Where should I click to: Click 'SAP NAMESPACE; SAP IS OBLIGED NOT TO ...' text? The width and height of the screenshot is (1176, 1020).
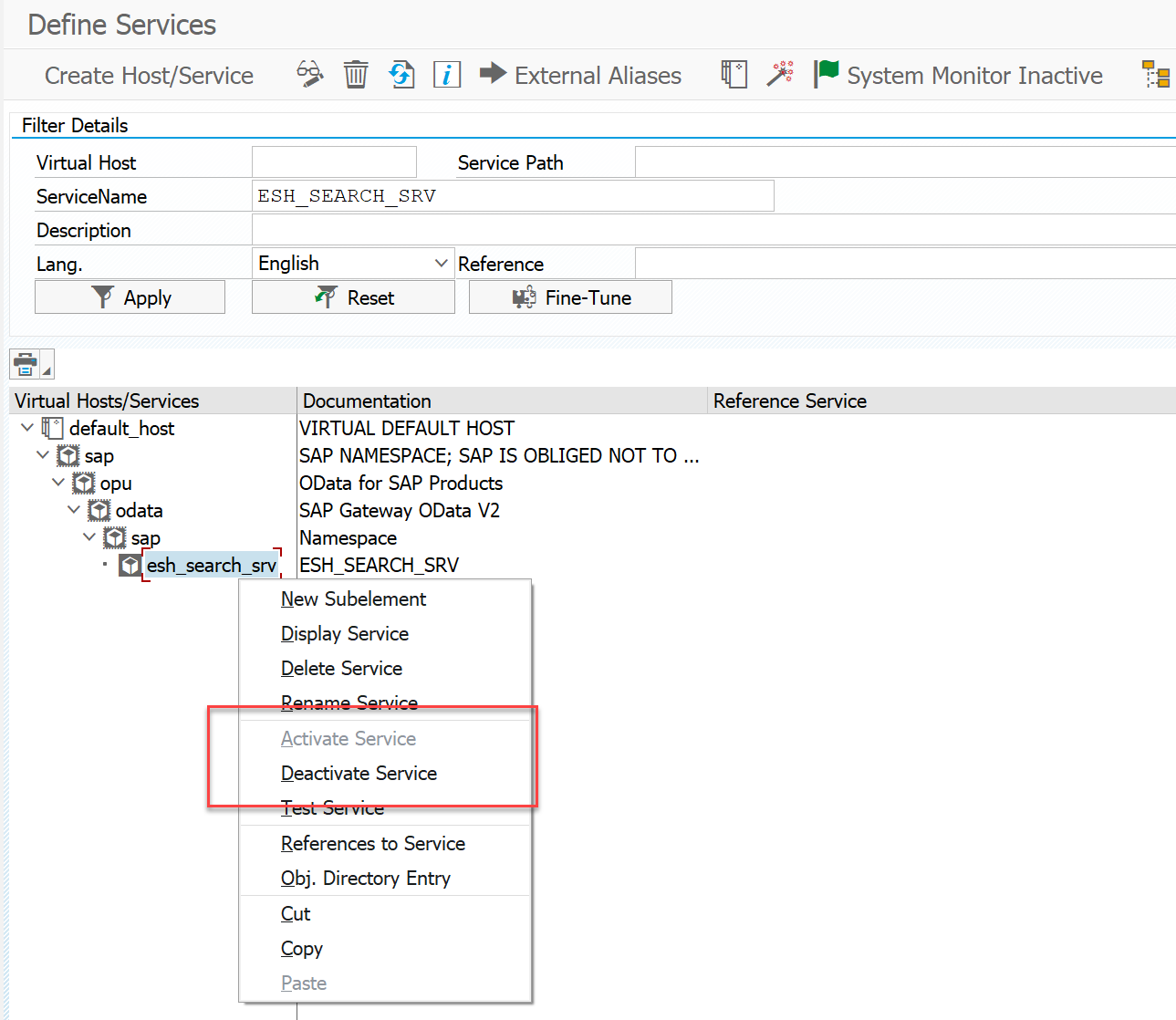[499, 455]
